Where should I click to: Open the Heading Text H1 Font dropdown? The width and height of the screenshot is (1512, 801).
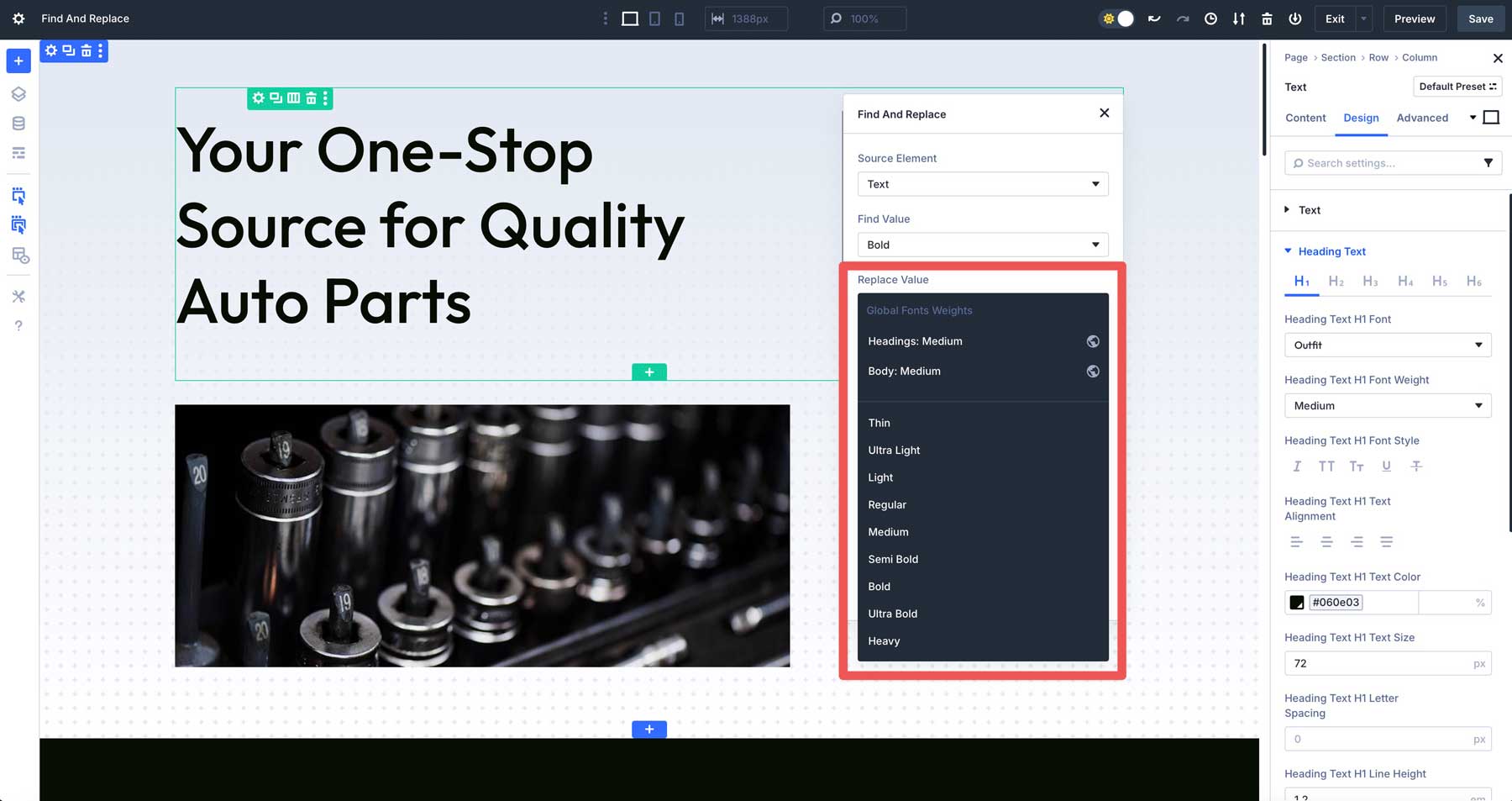coord(1388,345)
